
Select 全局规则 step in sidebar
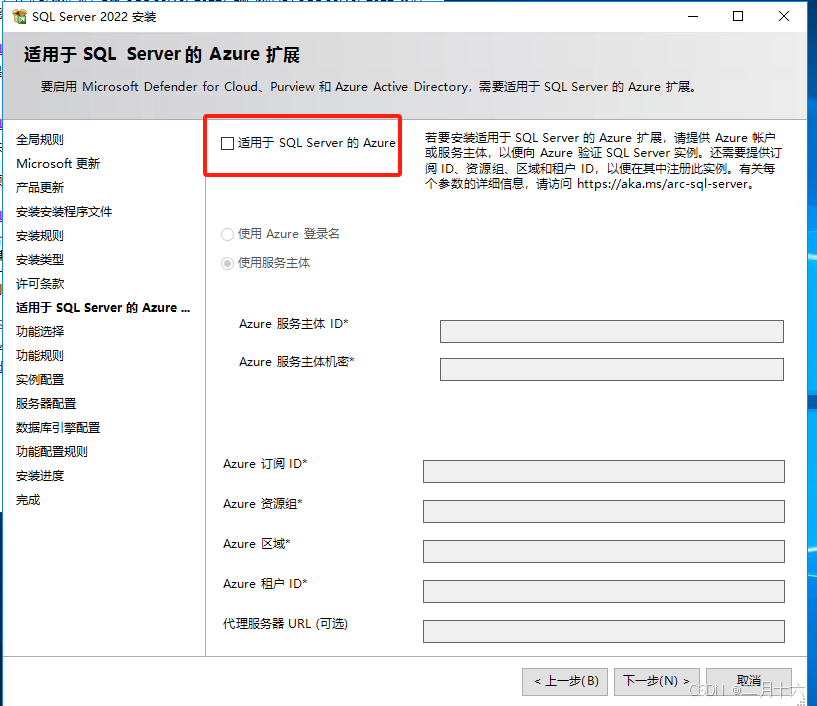pos(40,140)
